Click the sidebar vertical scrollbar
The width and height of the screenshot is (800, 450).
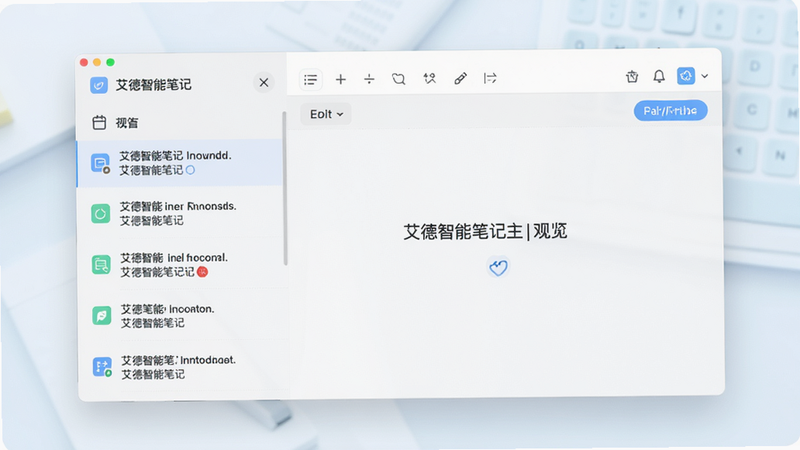[285, 189]
